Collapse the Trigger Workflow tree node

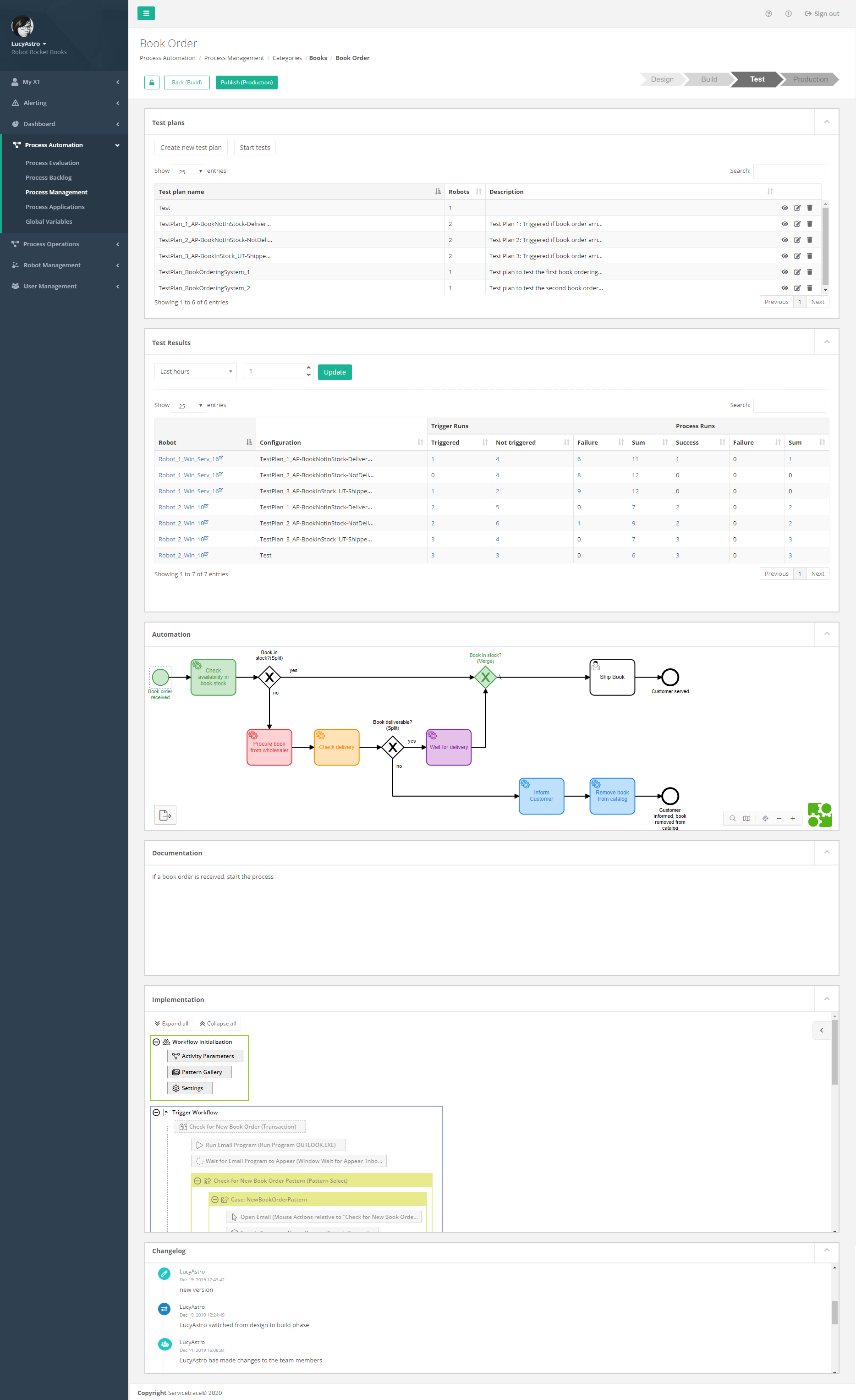tap(156, 1113)
